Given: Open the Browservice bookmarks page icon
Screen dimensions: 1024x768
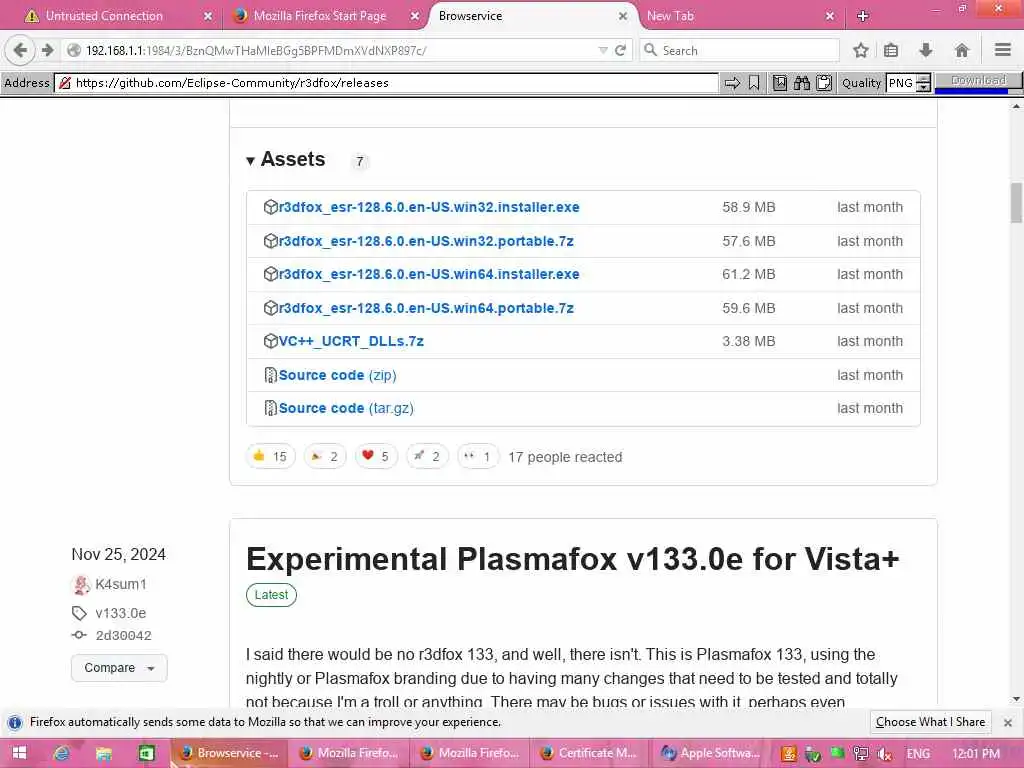Looking at the screenshot, I should [780, 83].
